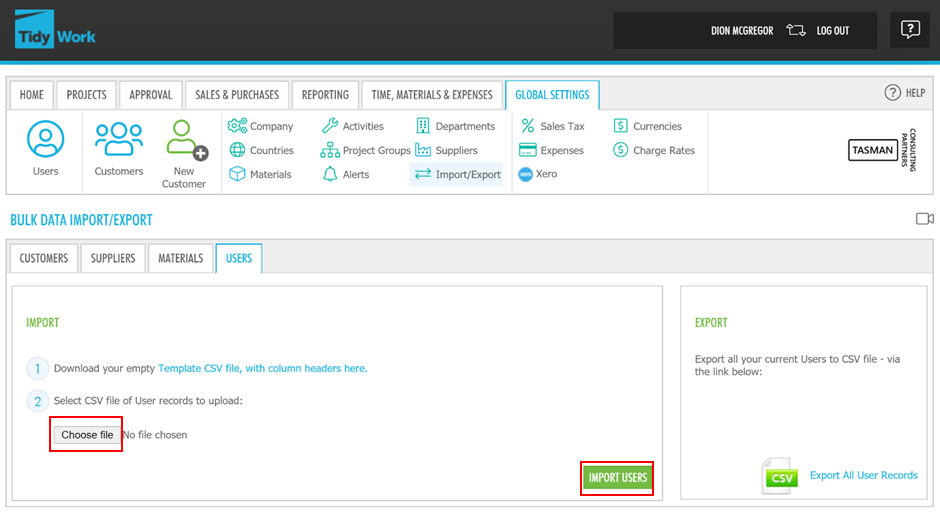
Task: Open the Xero integration icon
Action: (526, 175)
